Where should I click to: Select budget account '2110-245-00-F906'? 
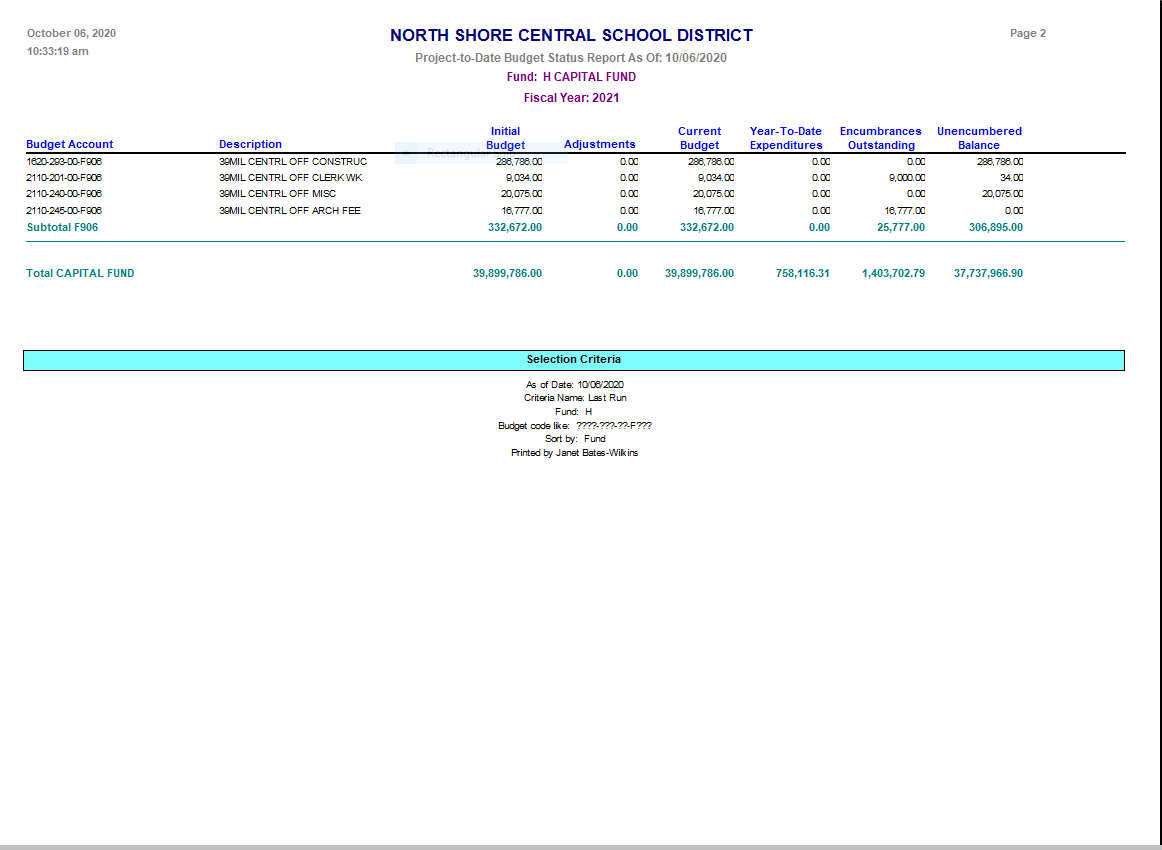(64, 210)
